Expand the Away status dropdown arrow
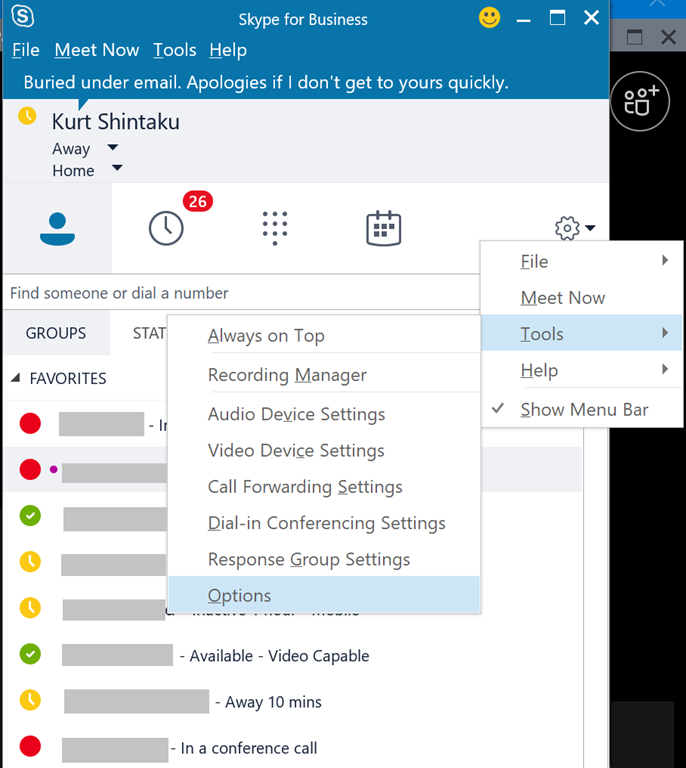This screenshot has height=768, width=686. [113, 148]
